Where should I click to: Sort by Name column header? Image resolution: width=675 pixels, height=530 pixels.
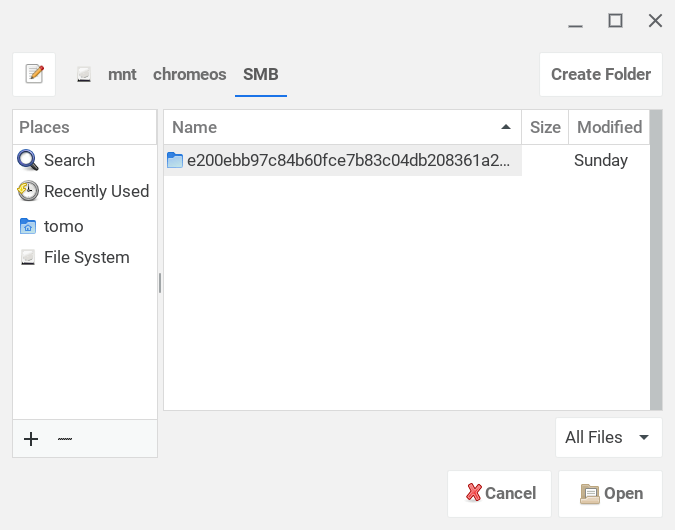tap(343, 127)
